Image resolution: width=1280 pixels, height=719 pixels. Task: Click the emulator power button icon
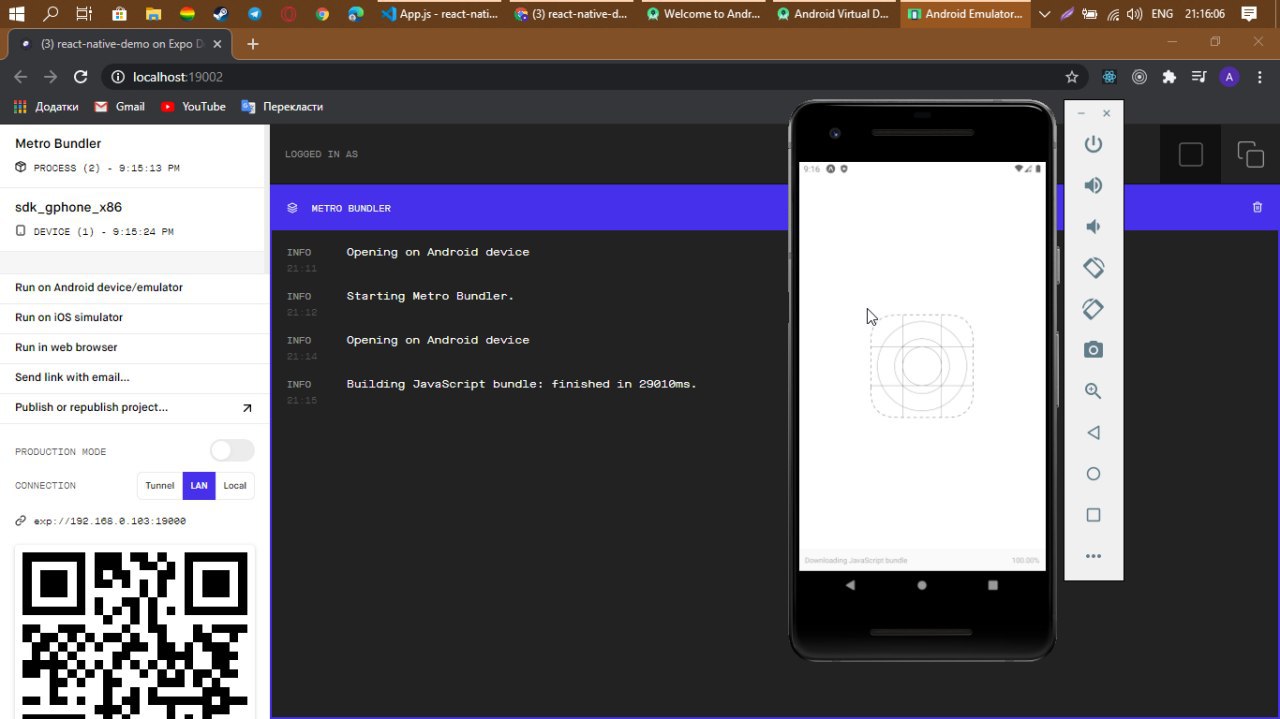pos(1093,144)
